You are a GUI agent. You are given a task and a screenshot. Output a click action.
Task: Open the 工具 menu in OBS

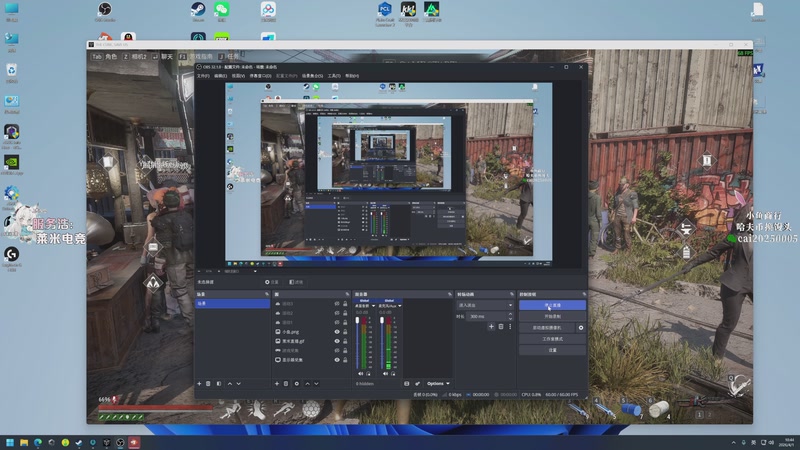click(334, 75)
